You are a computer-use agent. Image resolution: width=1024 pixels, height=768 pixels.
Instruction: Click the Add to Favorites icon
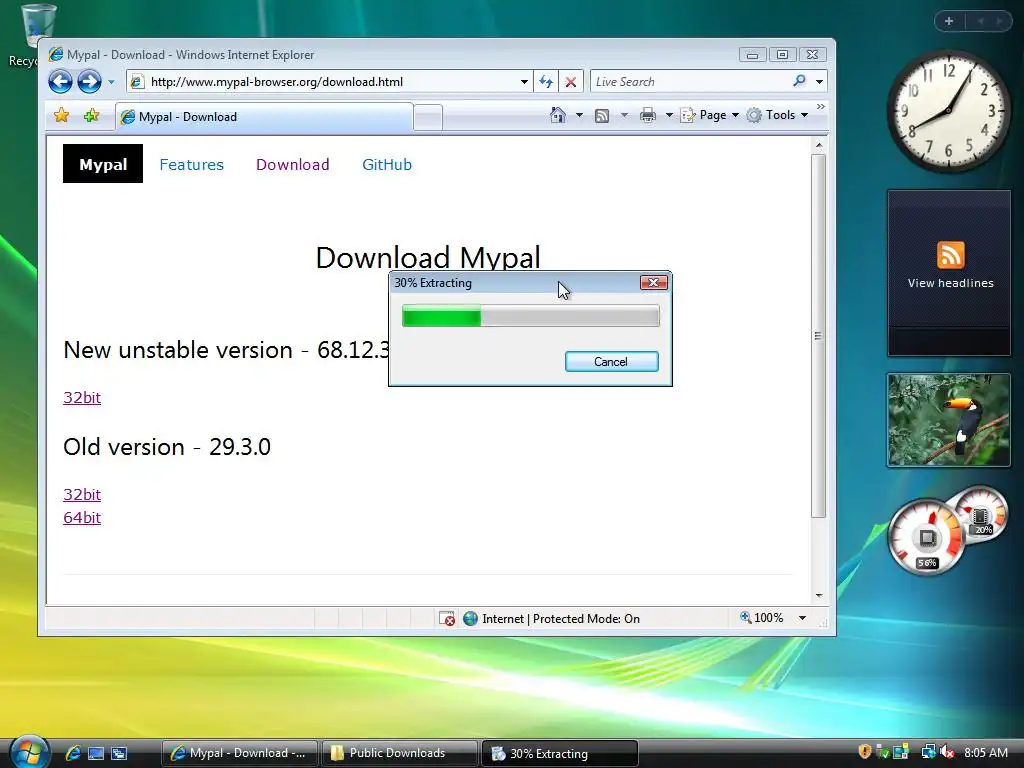[x=91, y=116]
